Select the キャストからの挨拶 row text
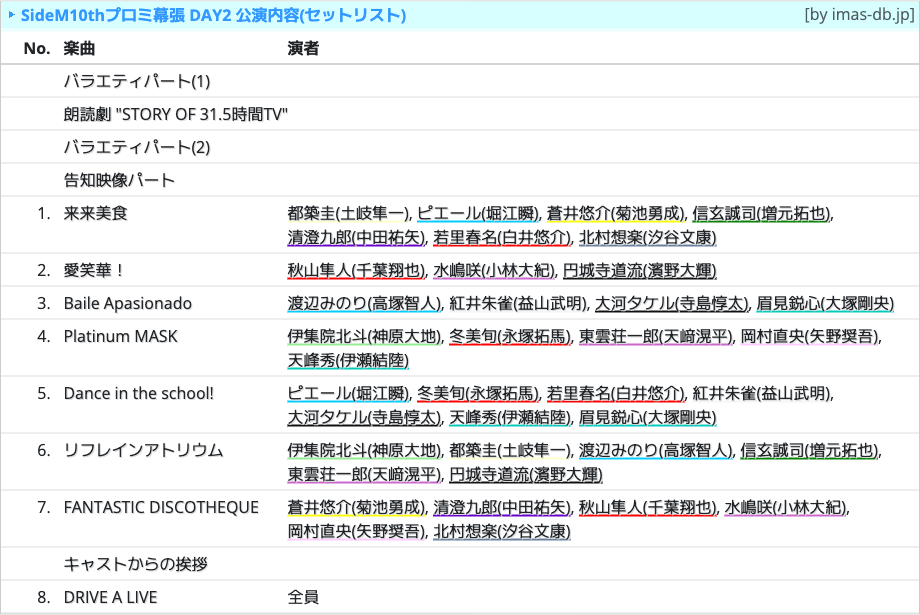Image resolution: width=920 pixels, height=615 pixels. tap(136, 564)
